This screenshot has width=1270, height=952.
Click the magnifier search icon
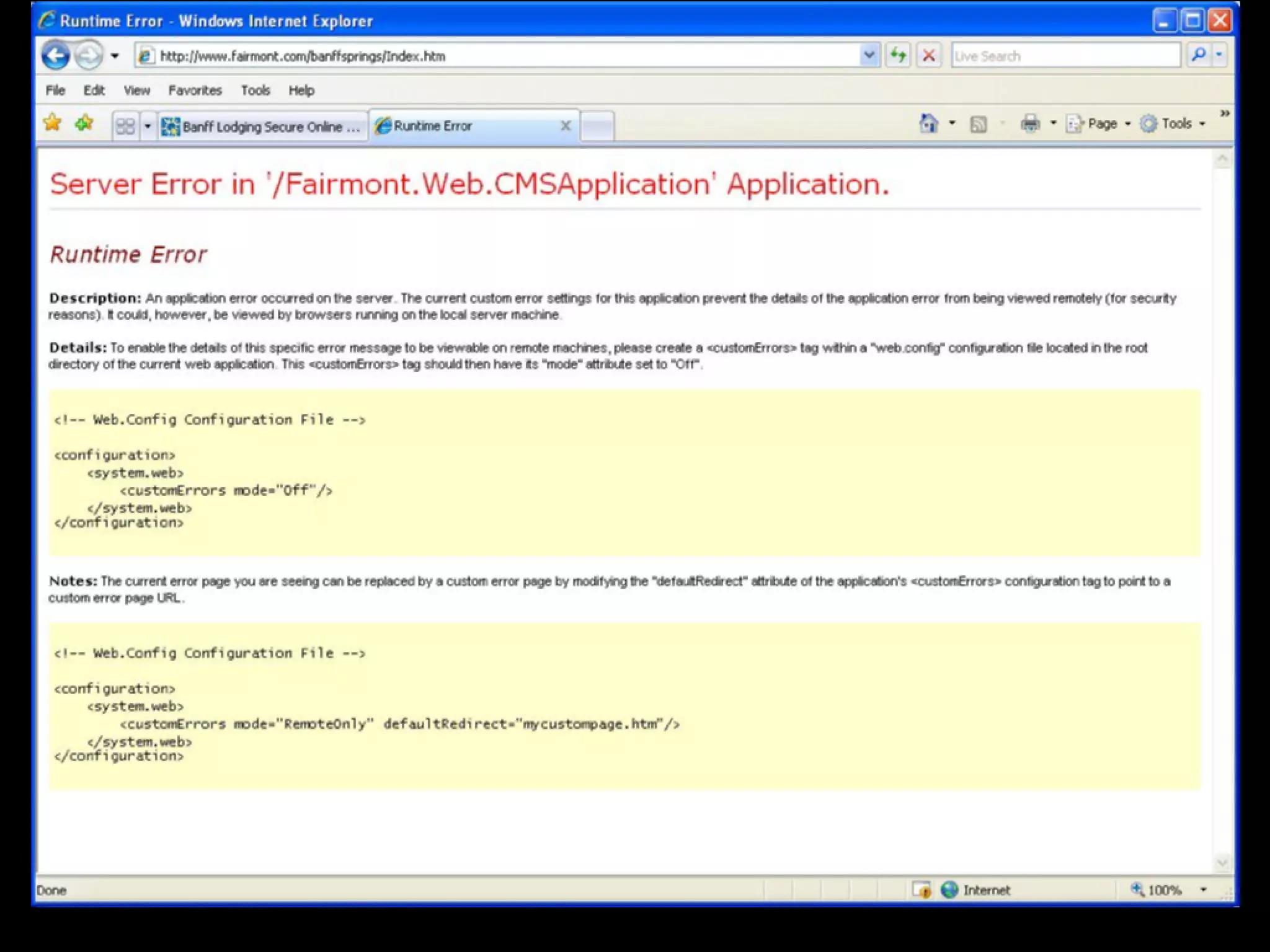coord(1199,55)
